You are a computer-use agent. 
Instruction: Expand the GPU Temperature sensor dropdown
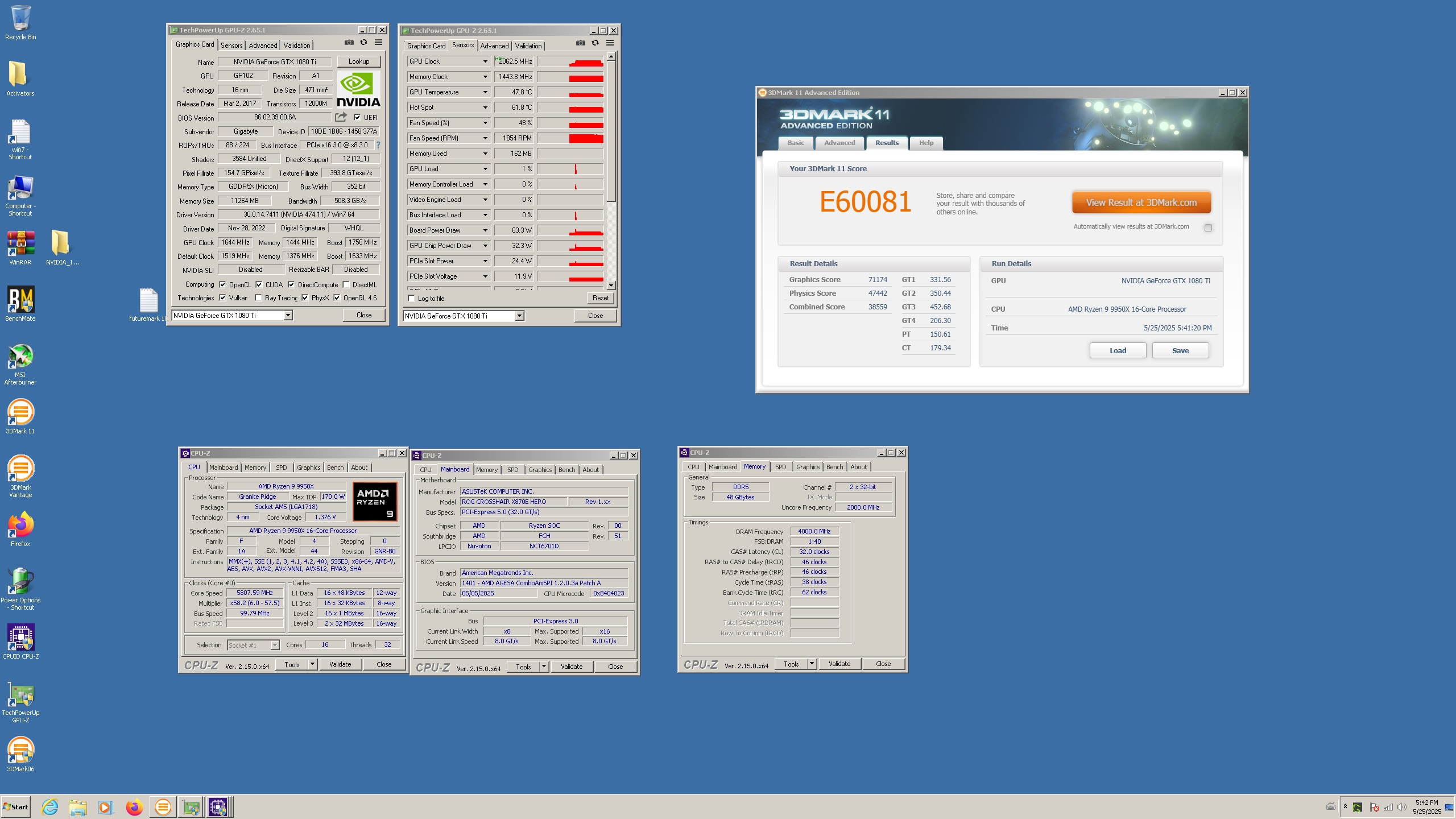(x=485, y=92)
